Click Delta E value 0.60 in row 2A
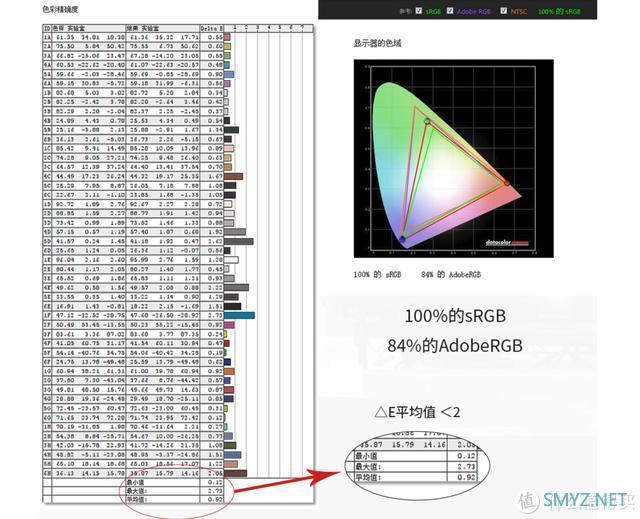This screenshot has height=519, width=640. pyautogui.click(x=215, y=47)
